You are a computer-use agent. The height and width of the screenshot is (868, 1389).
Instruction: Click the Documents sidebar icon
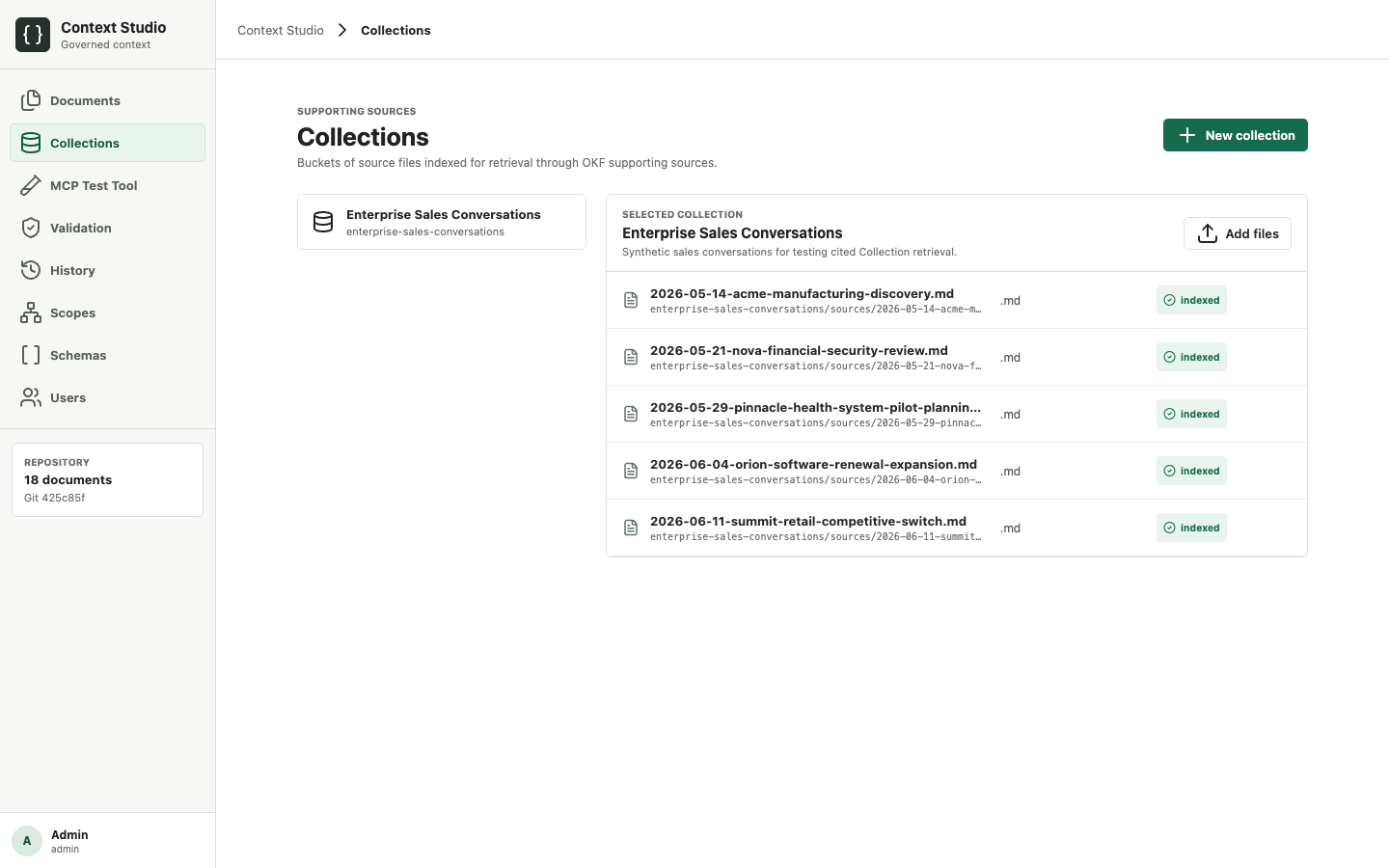coord(31,100)
